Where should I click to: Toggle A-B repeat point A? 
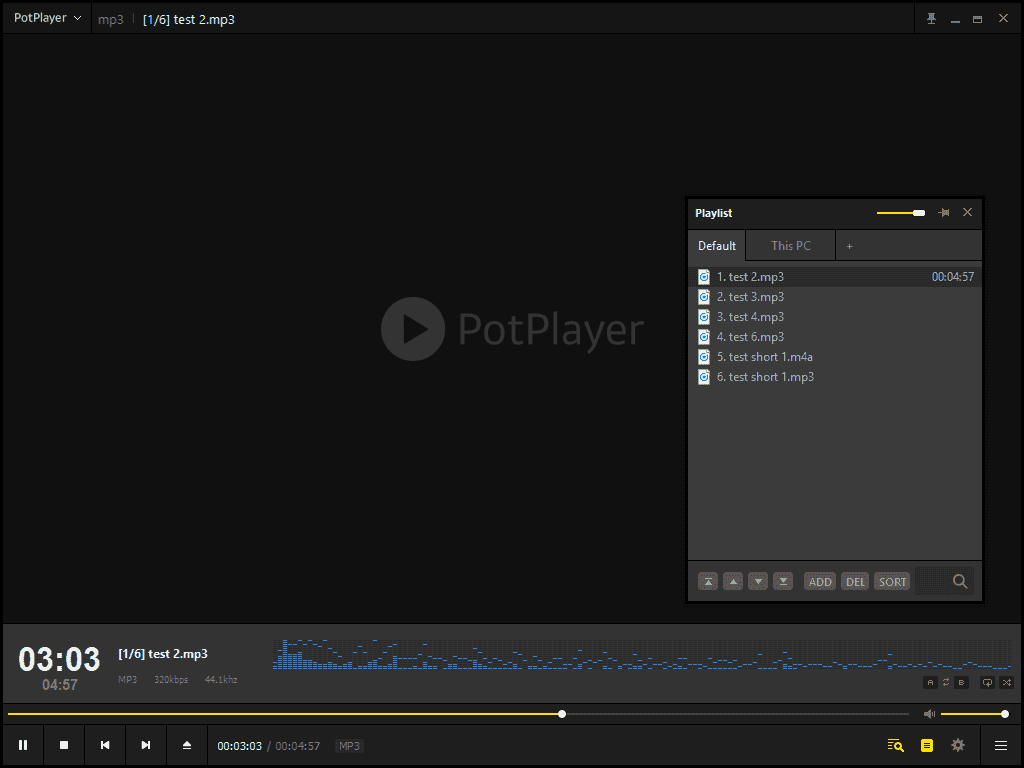(930, 682)
